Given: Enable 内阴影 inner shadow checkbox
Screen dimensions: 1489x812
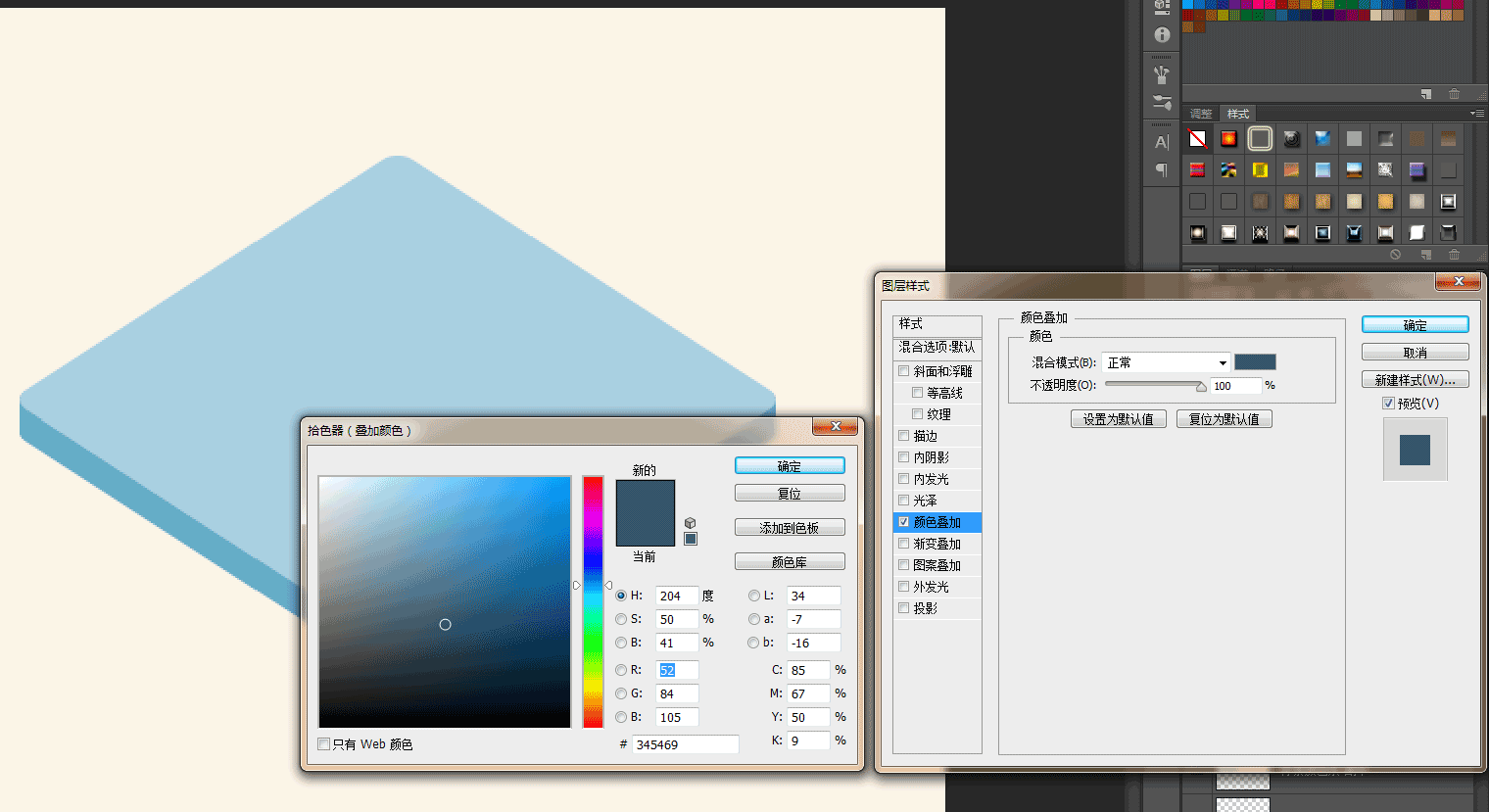Looking at the screenshot, I should click(904, 457).
